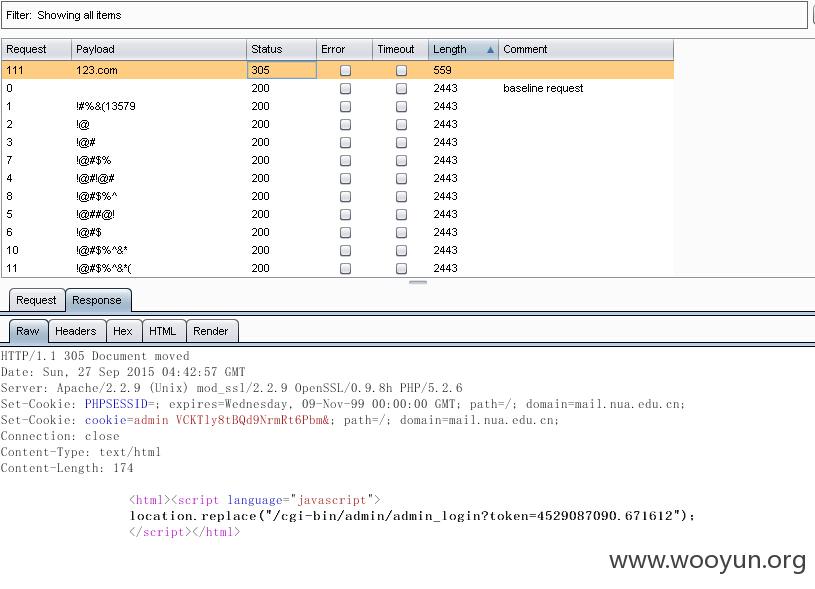815x589 pixels.
Task: Click the Server: Apache/2.2.9 header line
Action: click(x=231, y=388)
